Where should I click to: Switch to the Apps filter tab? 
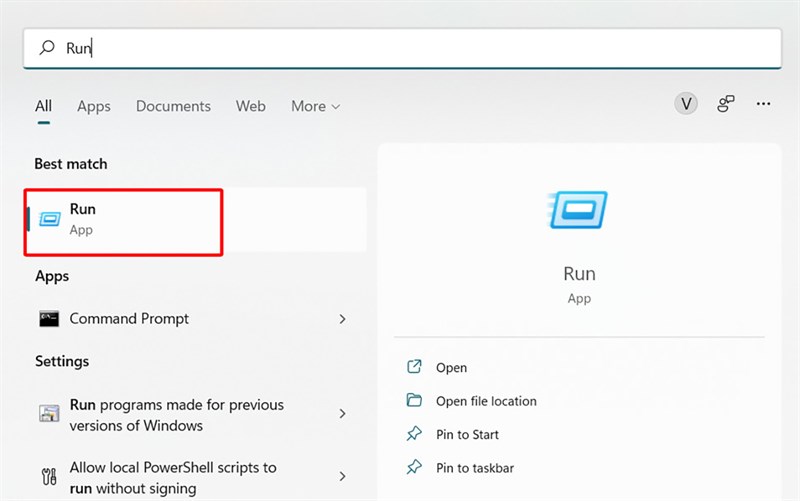(94, 106)
